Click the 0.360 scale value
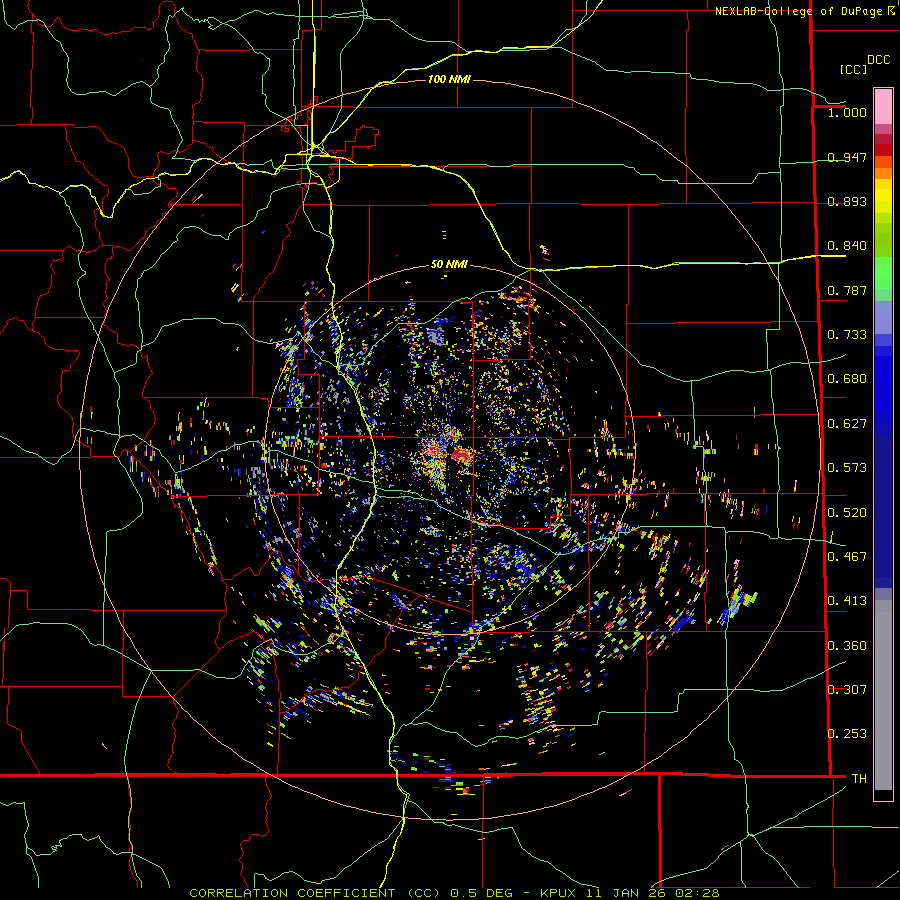900x900 pixels. 847,646
